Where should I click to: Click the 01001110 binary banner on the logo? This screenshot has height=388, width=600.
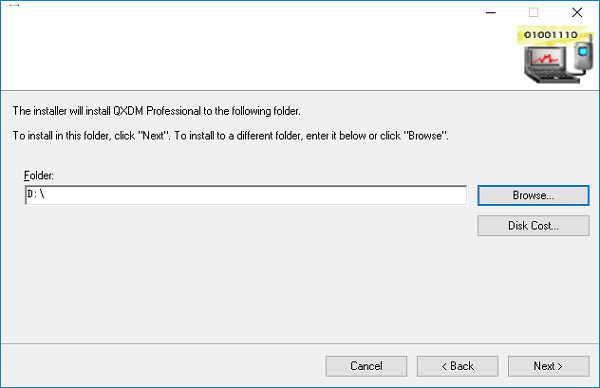pos(550,35)
